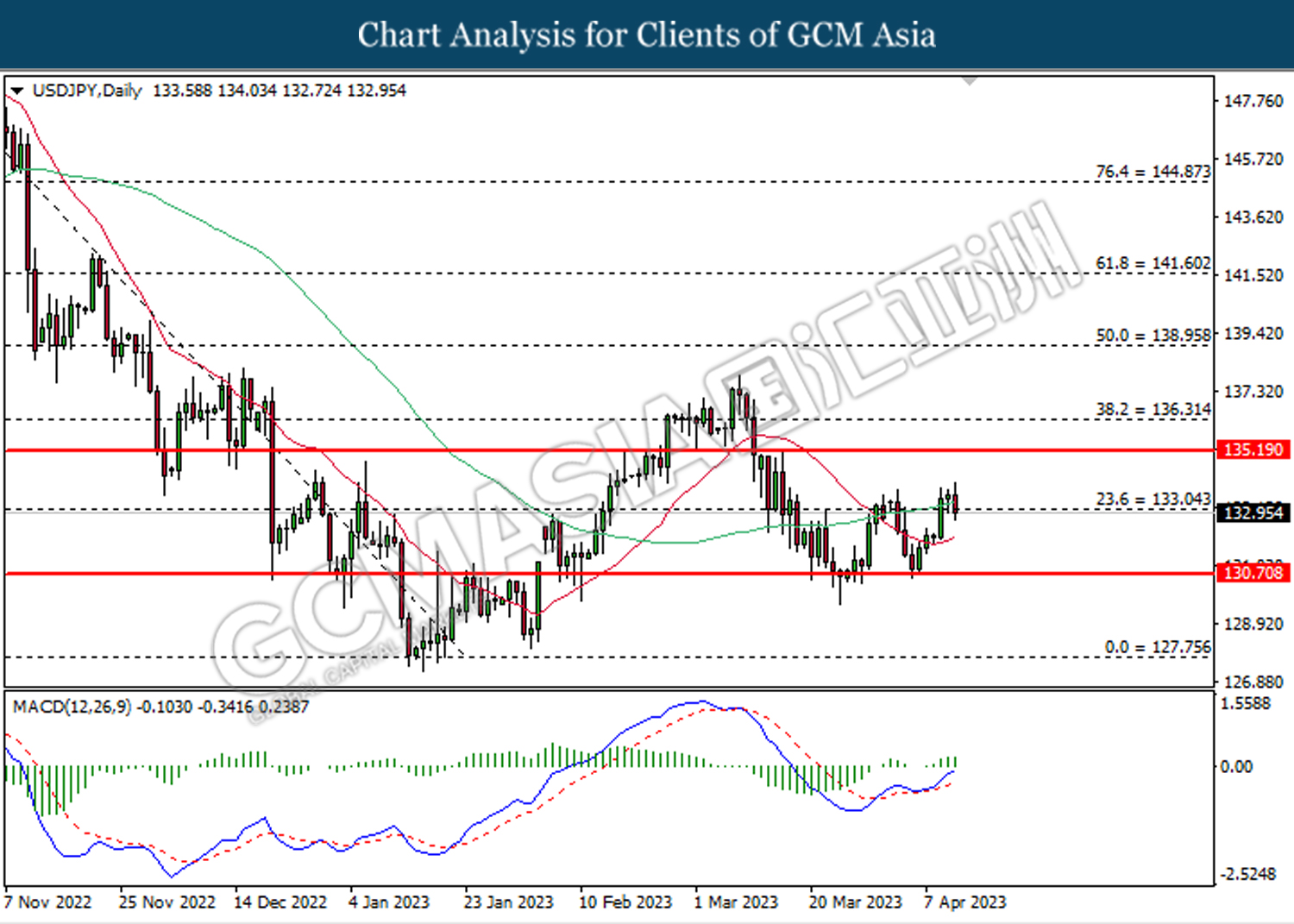Click the dropdown triangle beside USDJPY,Daily
The image size is (1294, 924).
(x=16, y=91)
